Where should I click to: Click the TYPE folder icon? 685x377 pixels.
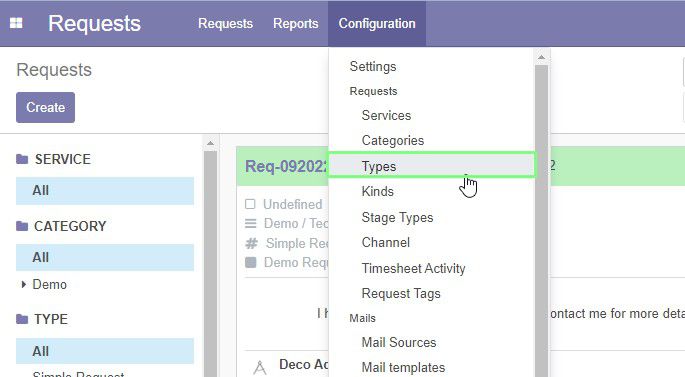(22, 319)
